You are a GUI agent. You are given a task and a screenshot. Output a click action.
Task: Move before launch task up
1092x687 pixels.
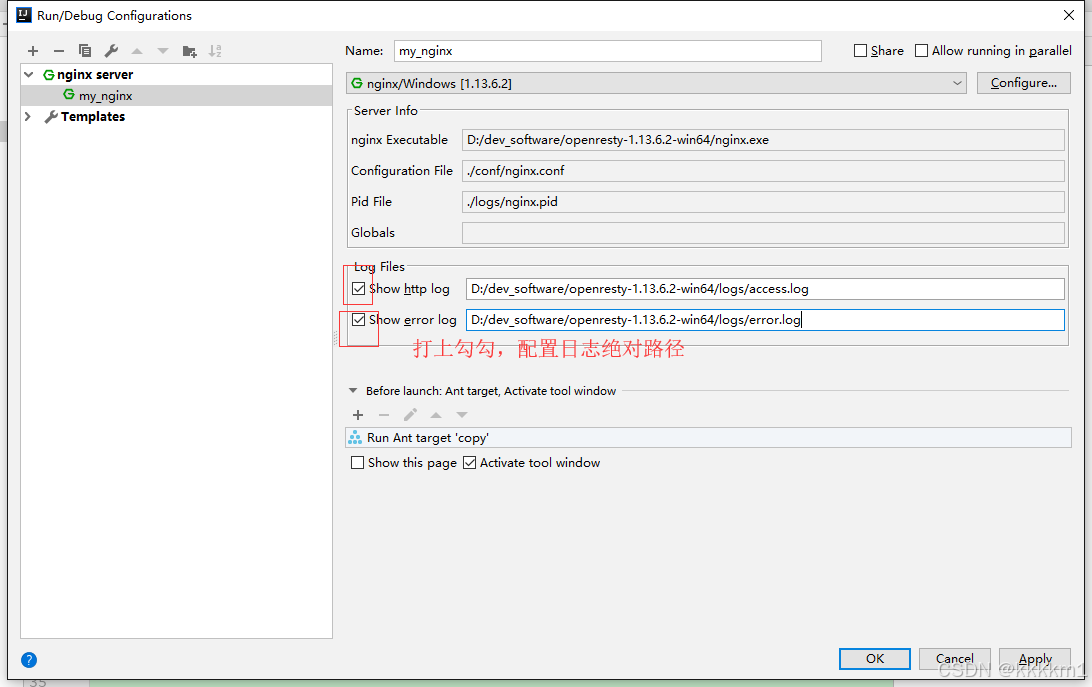436,415
